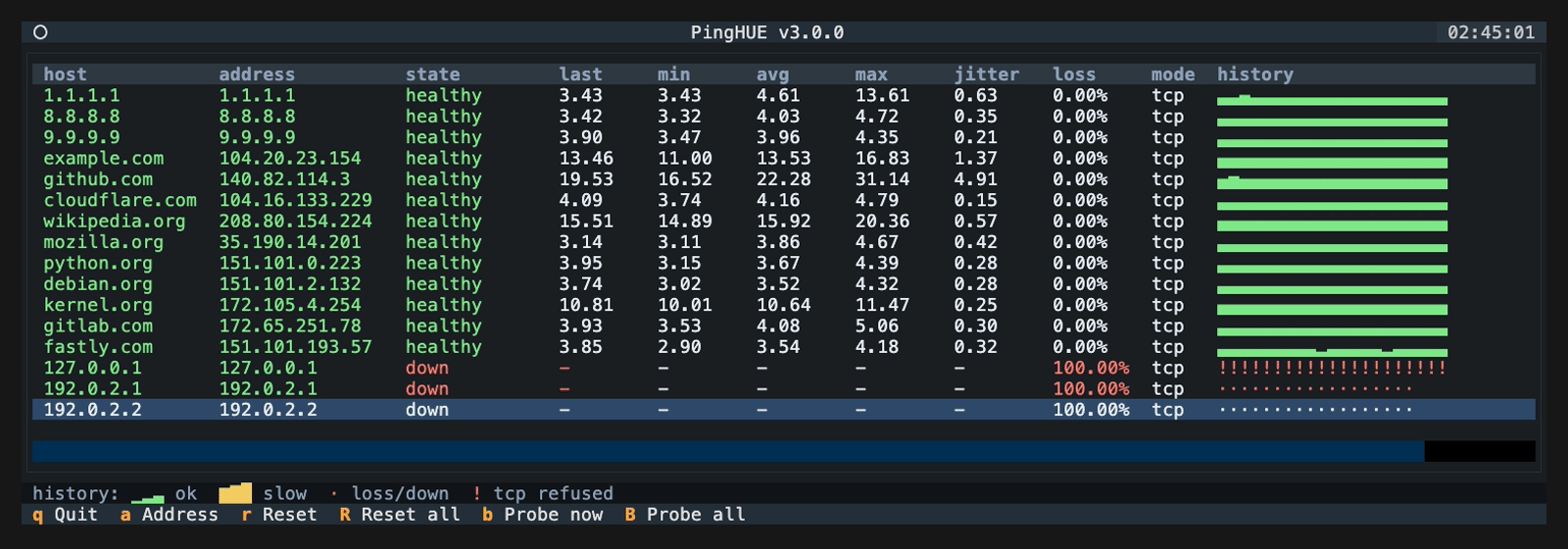1568x549 pixels.
Task: Click the loss column header
Action: (1074, 75)
